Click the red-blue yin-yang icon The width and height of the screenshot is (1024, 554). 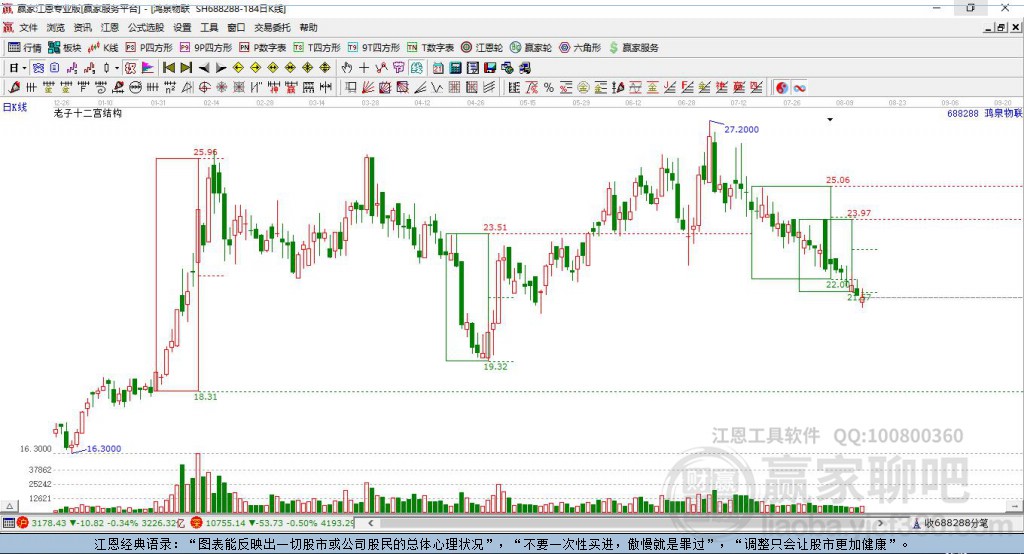tap(782, 88)
